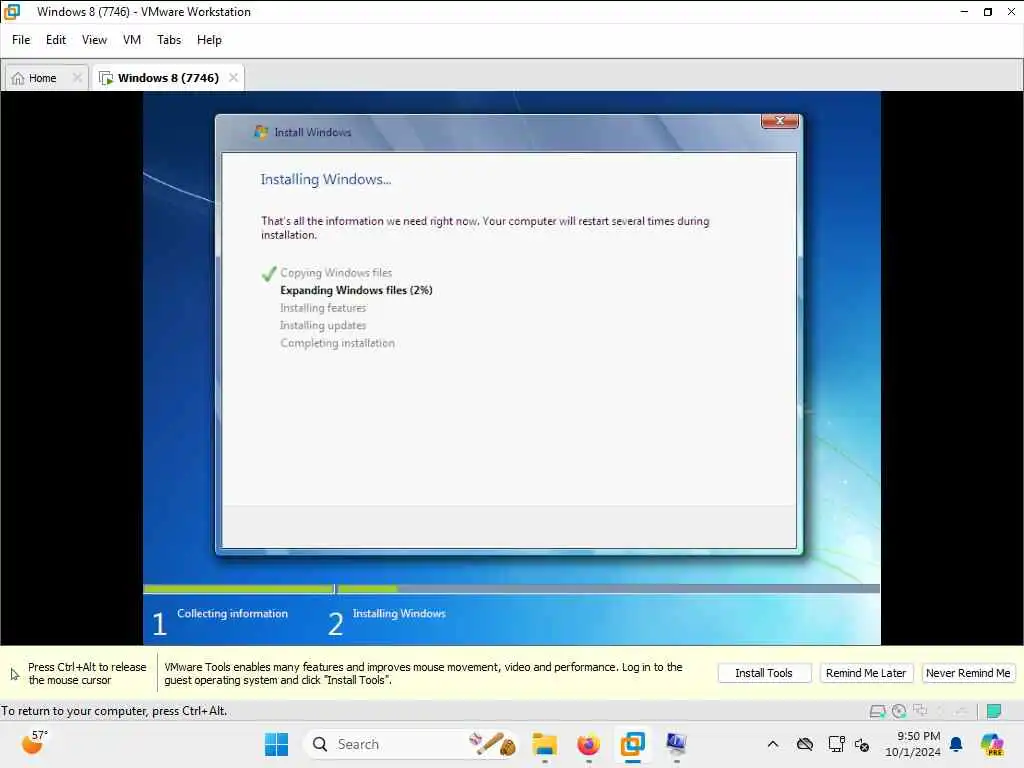Click the Install Tools button
This screenshot has height=768, width=1024.
(764, 673)
